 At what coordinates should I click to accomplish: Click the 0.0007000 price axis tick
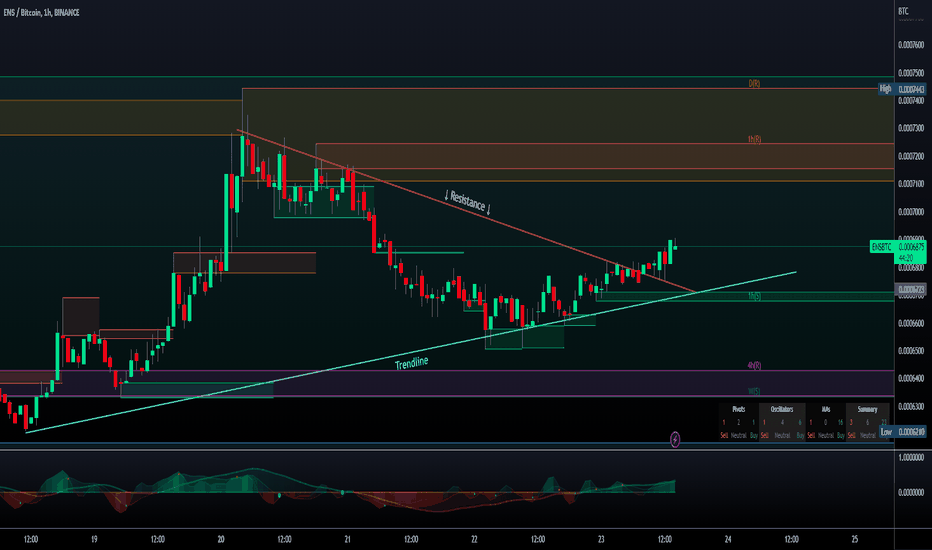click(x=911, y=212)
